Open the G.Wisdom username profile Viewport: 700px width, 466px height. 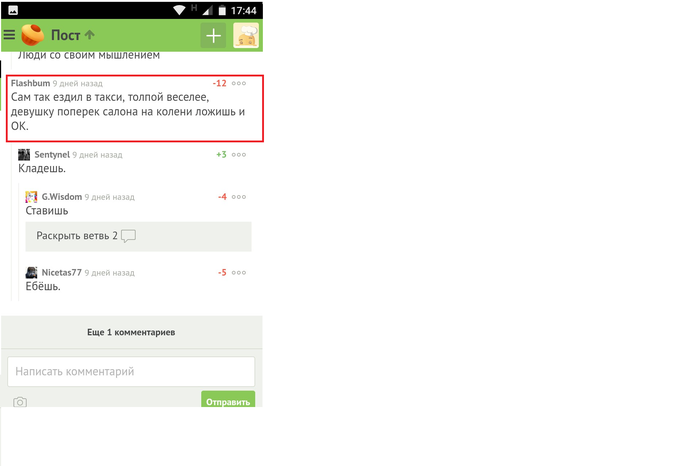(62, 197)
